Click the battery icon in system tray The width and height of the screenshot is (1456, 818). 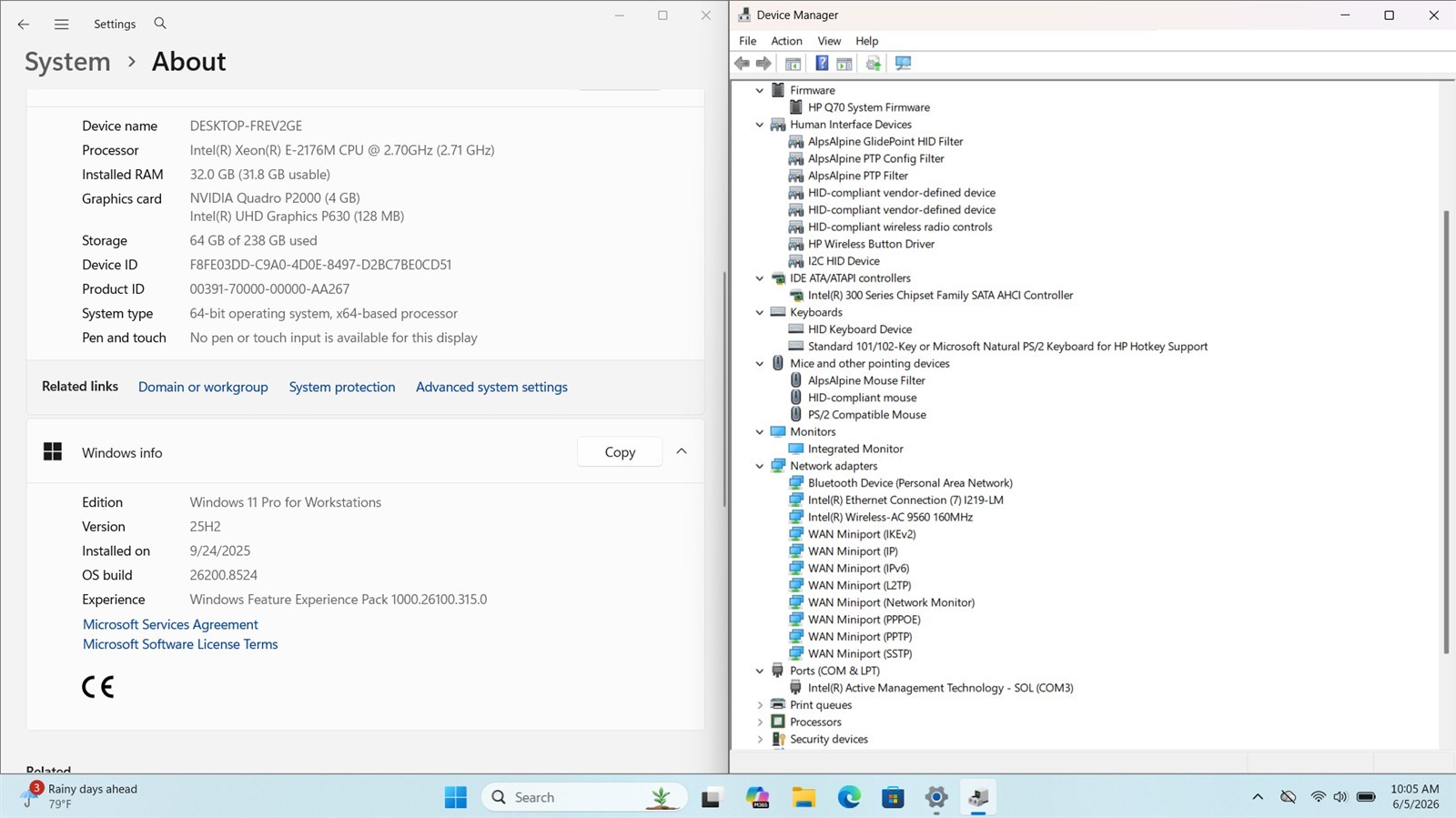(1366, 797)
